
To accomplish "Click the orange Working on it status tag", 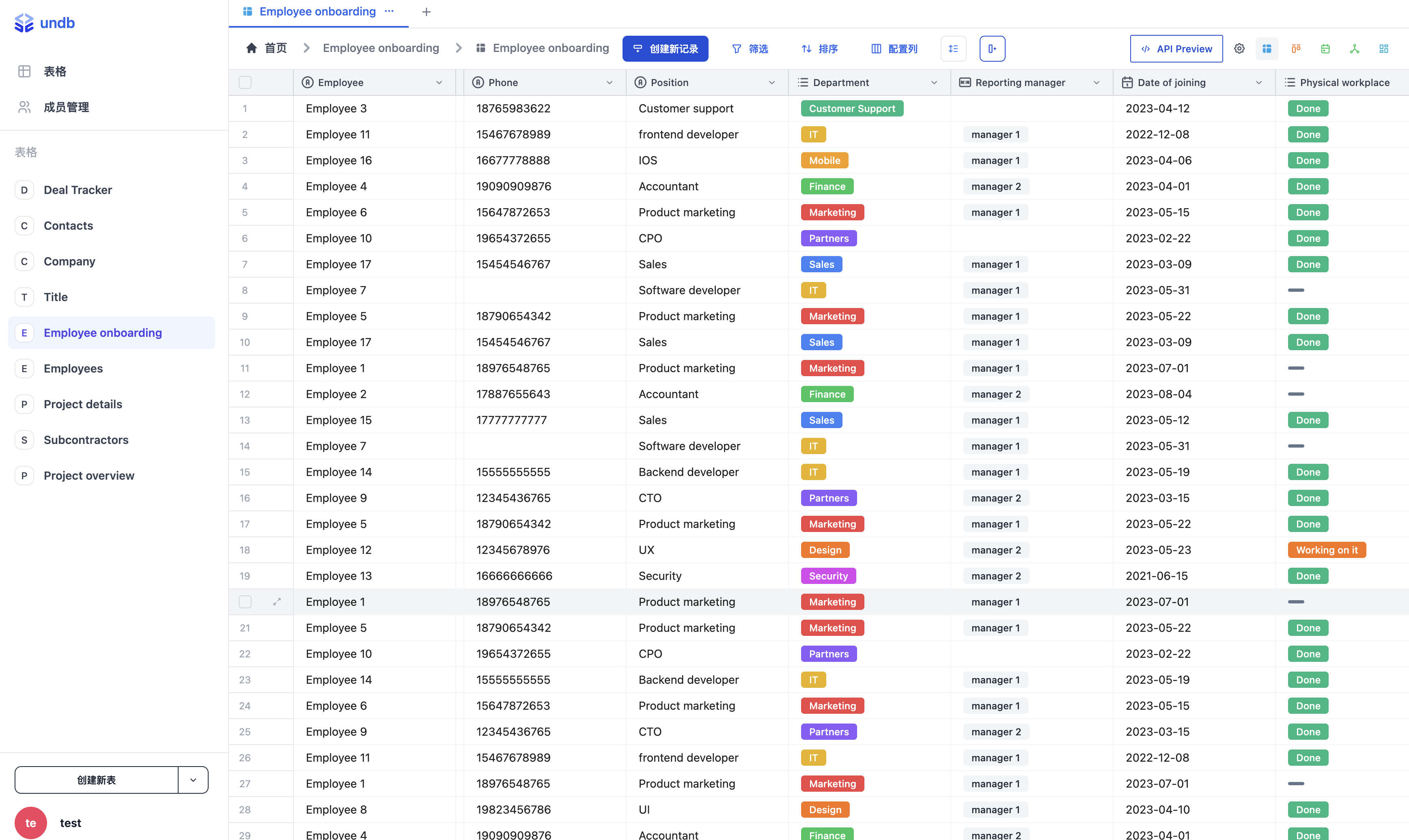I will pyautogui.click(x=1327, y=549).
